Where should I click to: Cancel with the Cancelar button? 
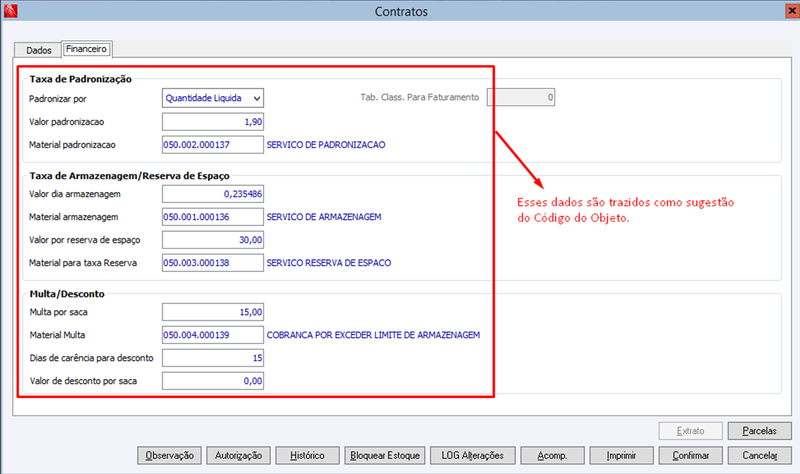(760, 456)
